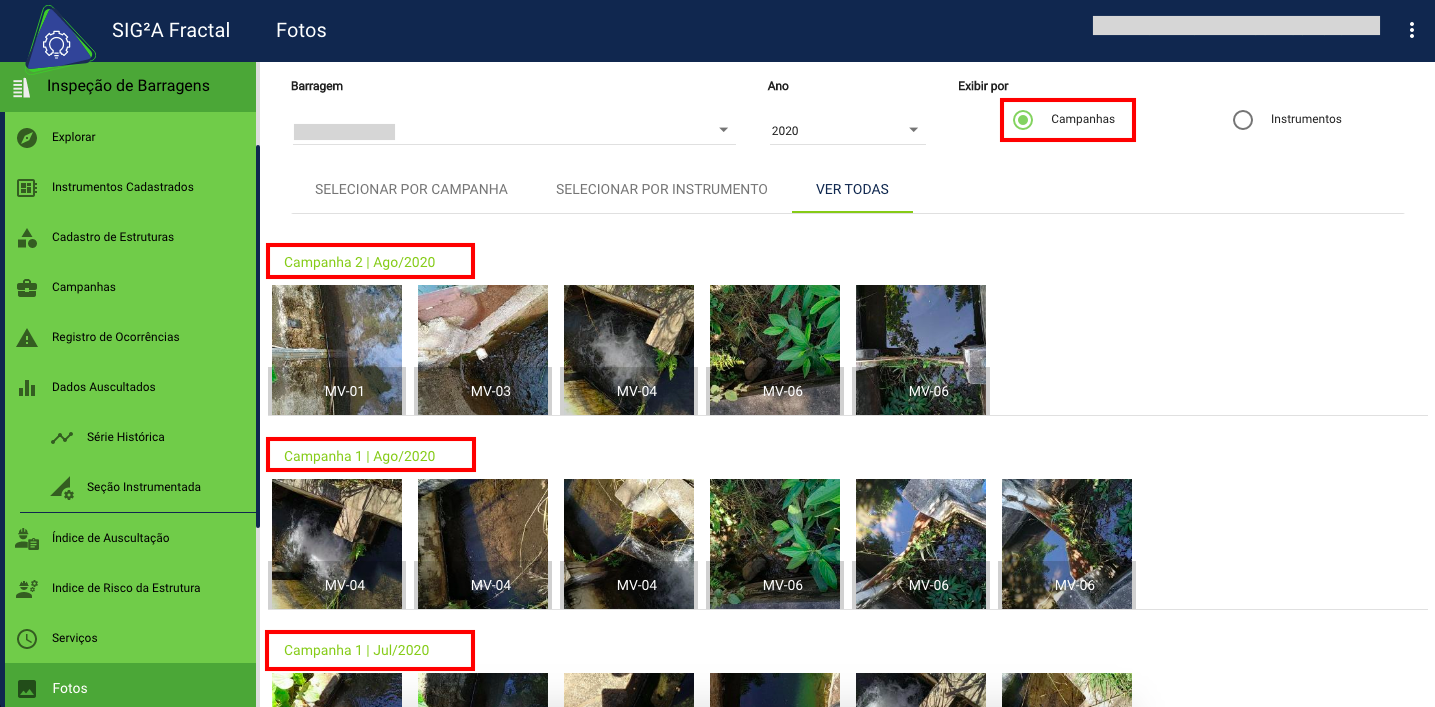Click the Serviços clock icon

click(28, 638)
